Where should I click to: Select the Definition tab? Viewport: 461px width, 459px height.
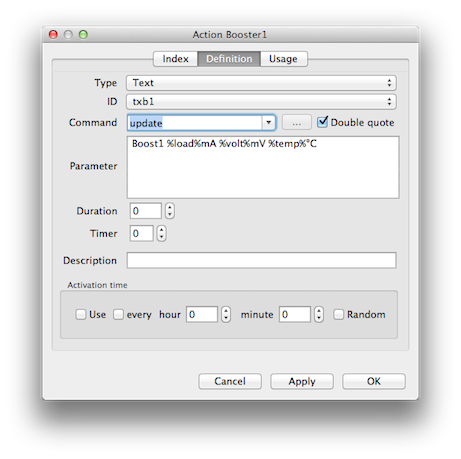click(x=229, y=59)
